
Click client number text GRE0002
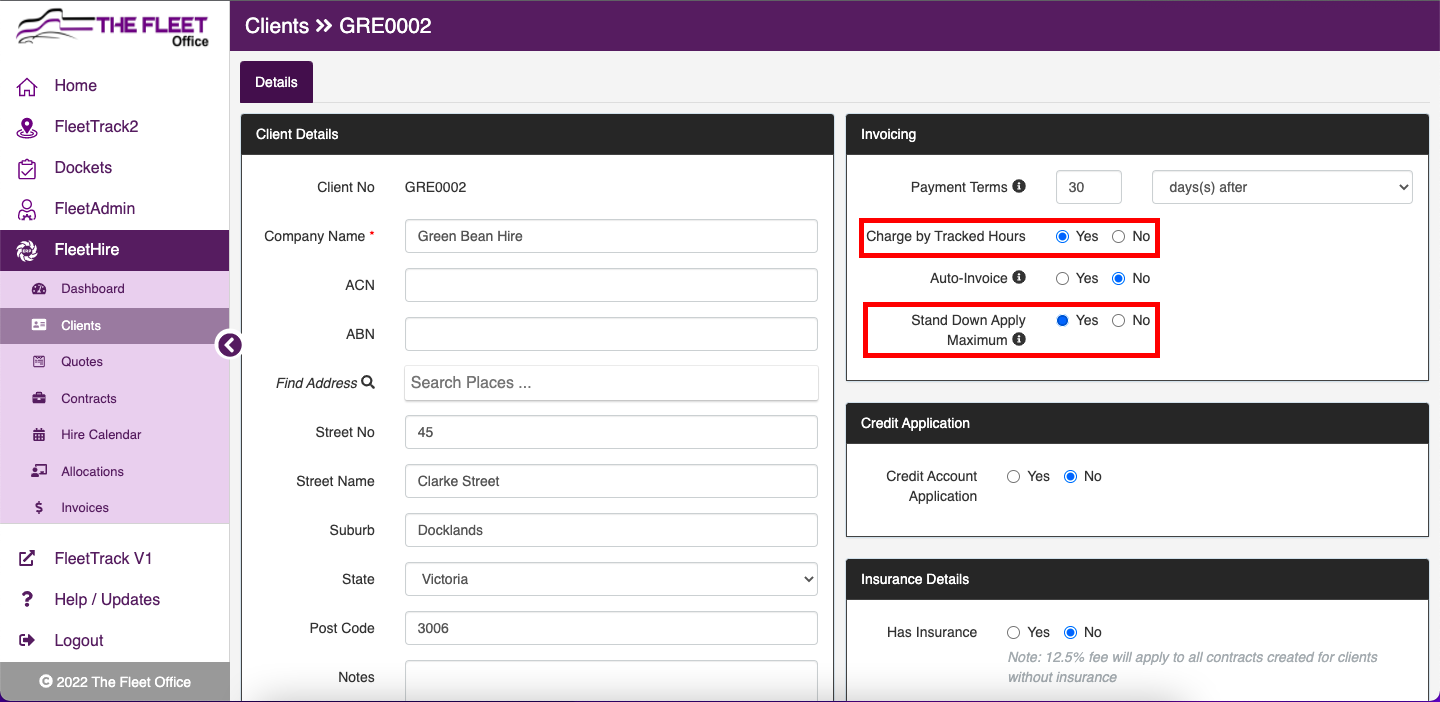[x=435, y=187]
